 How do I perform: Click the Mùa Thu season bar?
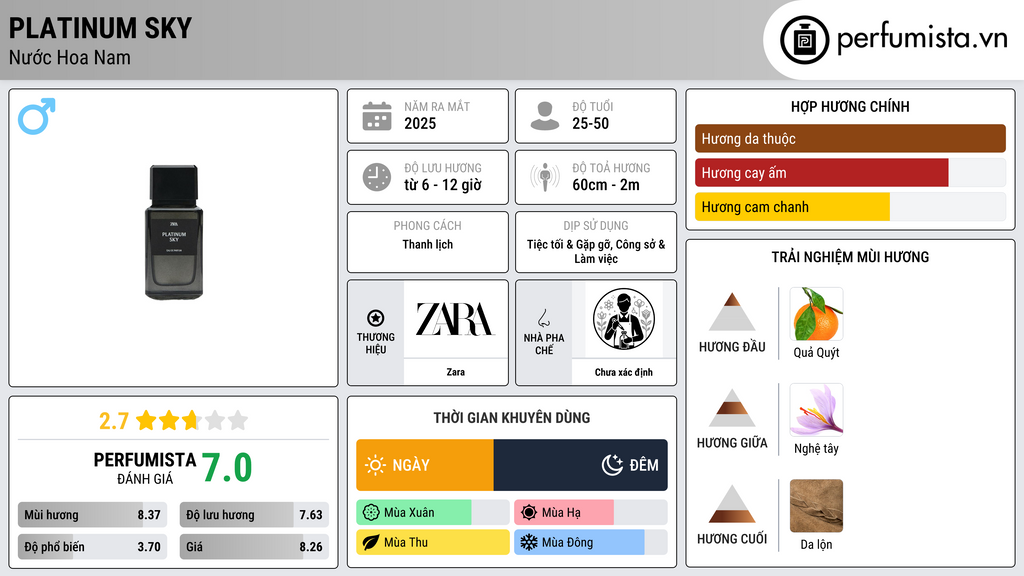point(432,543)
